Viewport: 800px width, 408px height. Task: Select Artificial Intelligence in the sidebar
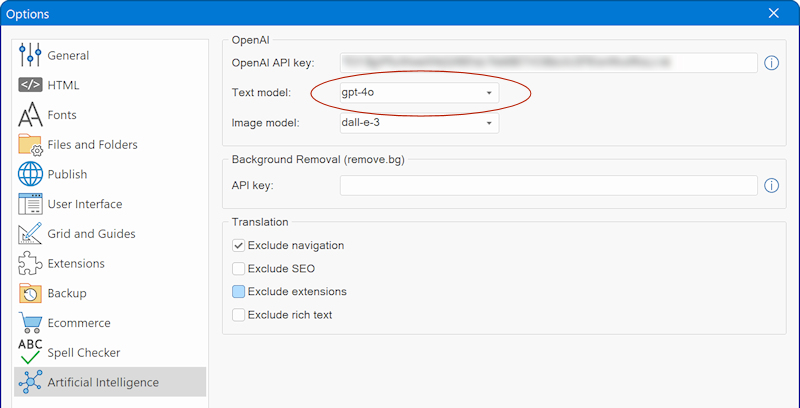coord(110,382)
